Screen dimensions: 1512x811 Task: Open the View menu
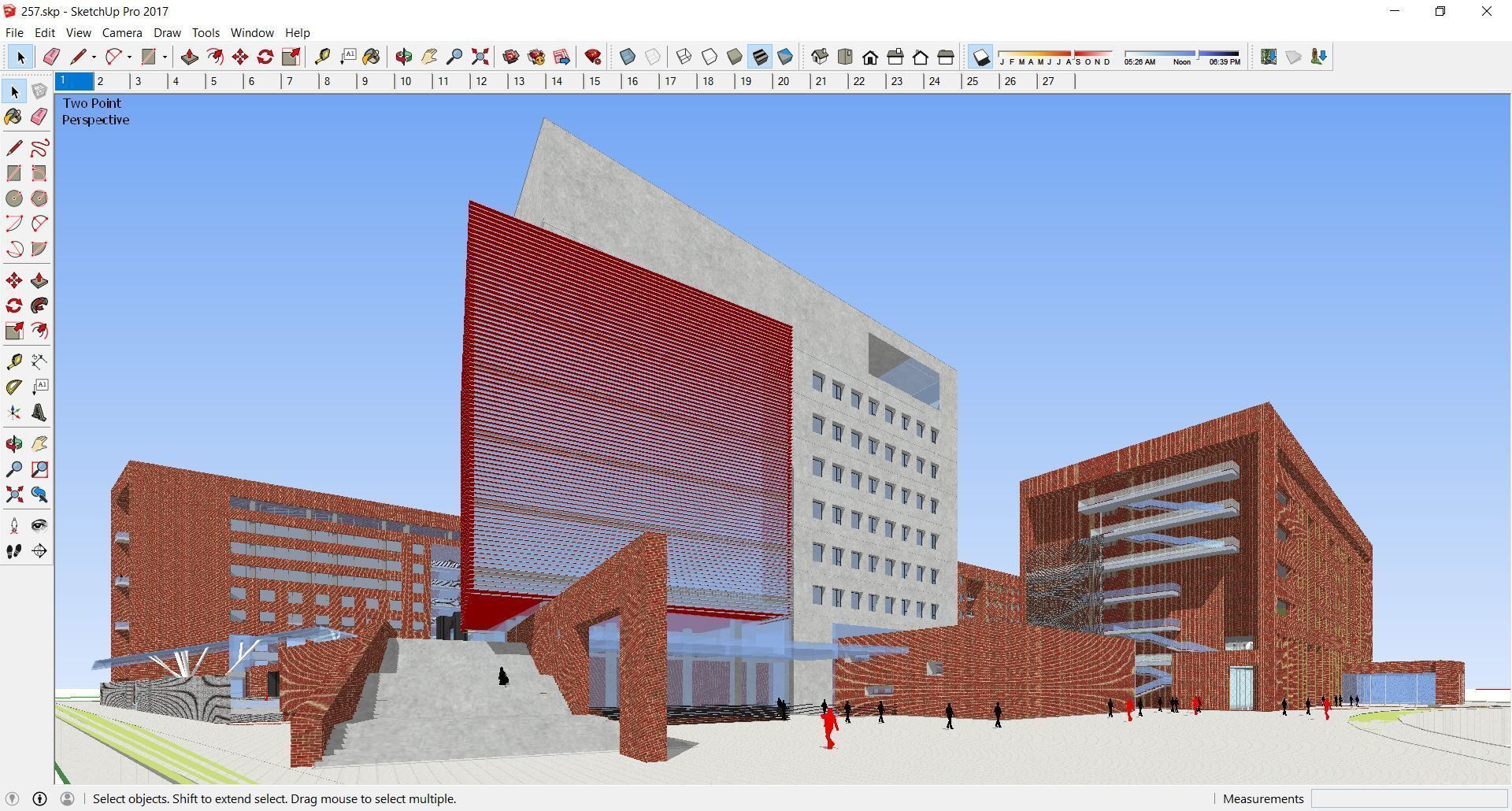coord(78,32)
